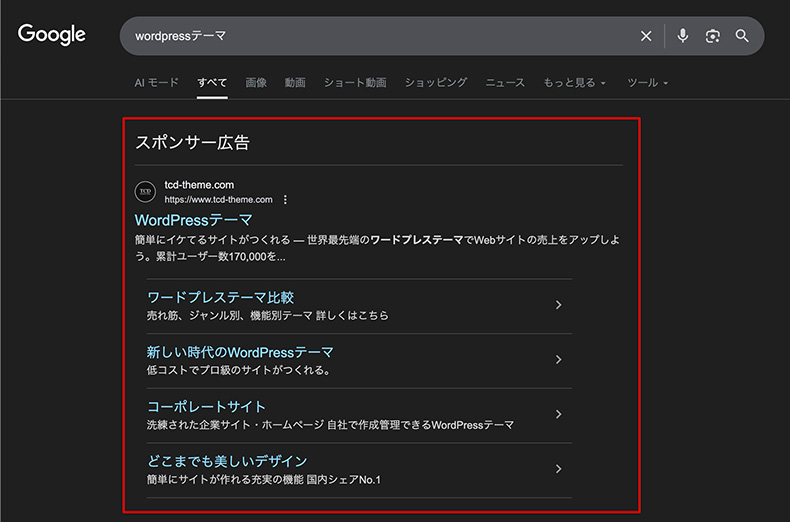The width and height of the screenshot is (790, 522).
Task: Open the ツール dropdown
Action: 647,83
